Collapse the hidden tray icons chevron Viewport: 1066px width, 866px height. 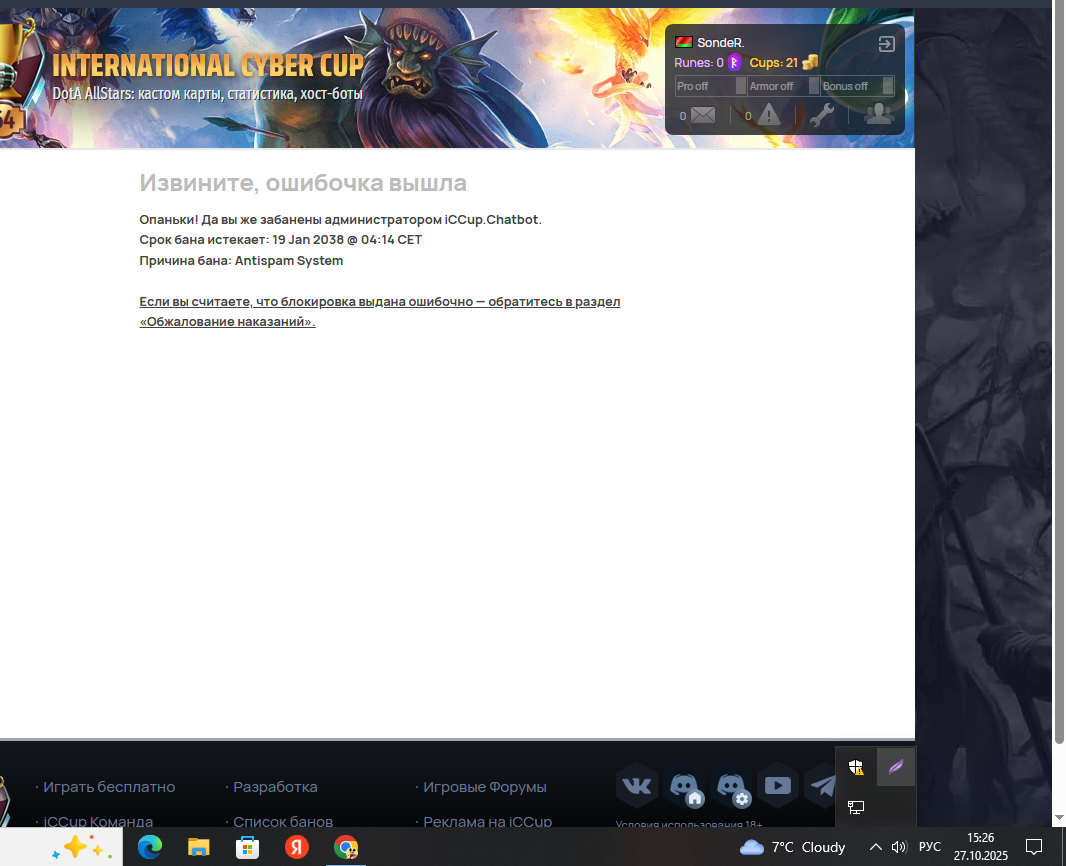(876, 847)
